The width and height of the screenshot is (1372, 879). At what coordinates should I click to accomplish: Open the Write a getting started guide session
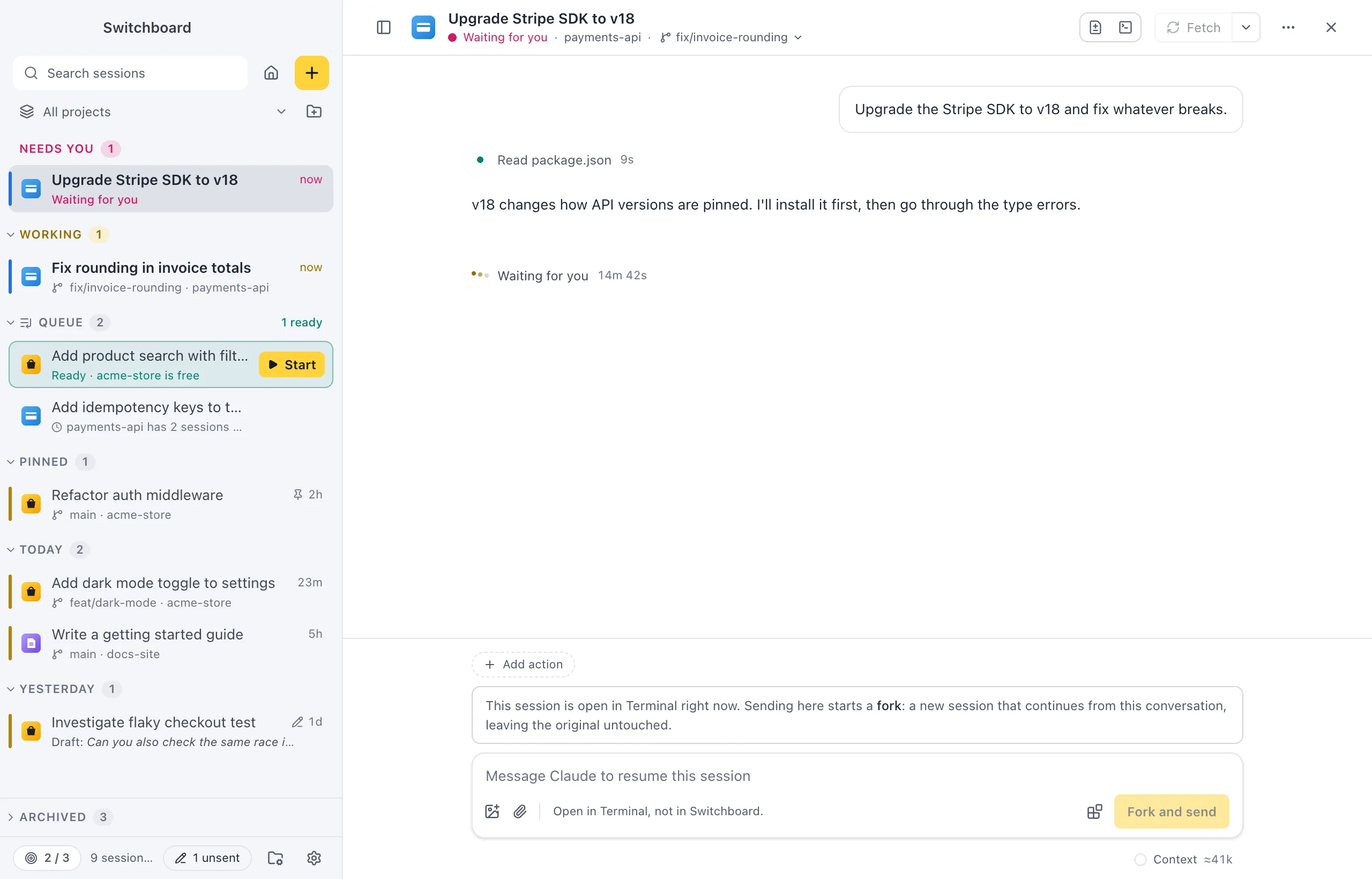[x=170, y=643]
